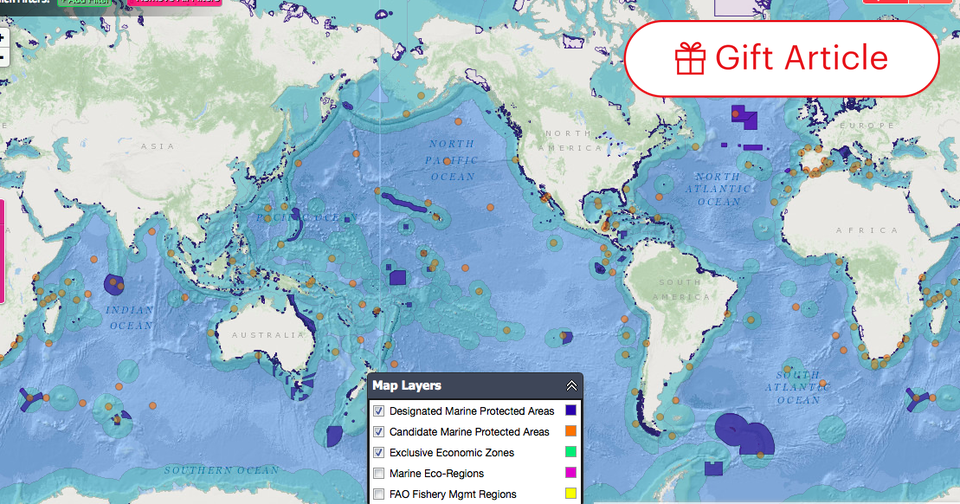Click the orange Candidate areas color swatch
Viewport: 960px width, 504px height.
click(x=571, y=432)
